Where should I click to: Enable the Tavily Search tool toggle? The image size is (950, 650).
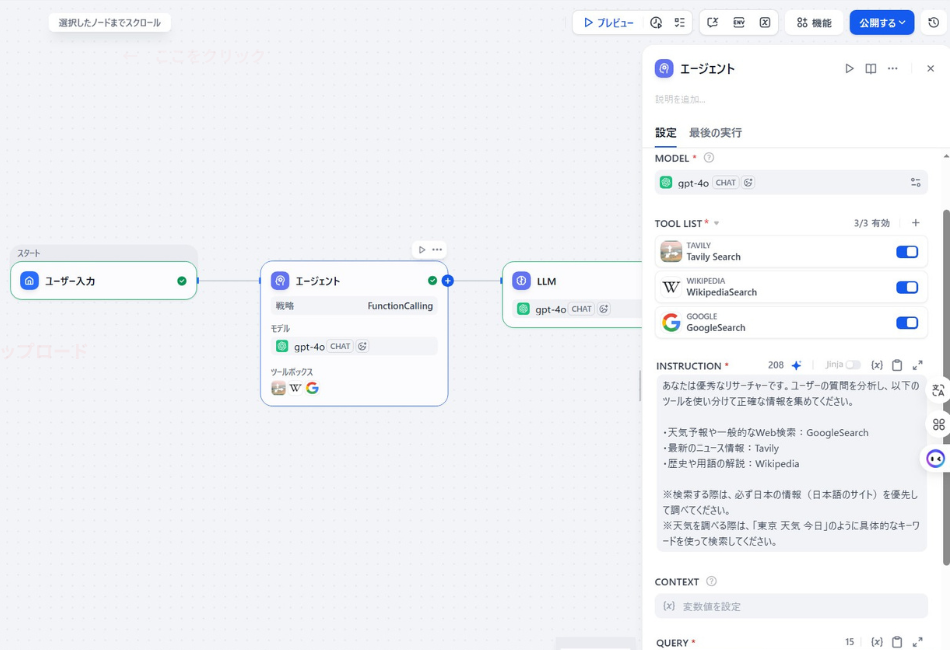907,252
